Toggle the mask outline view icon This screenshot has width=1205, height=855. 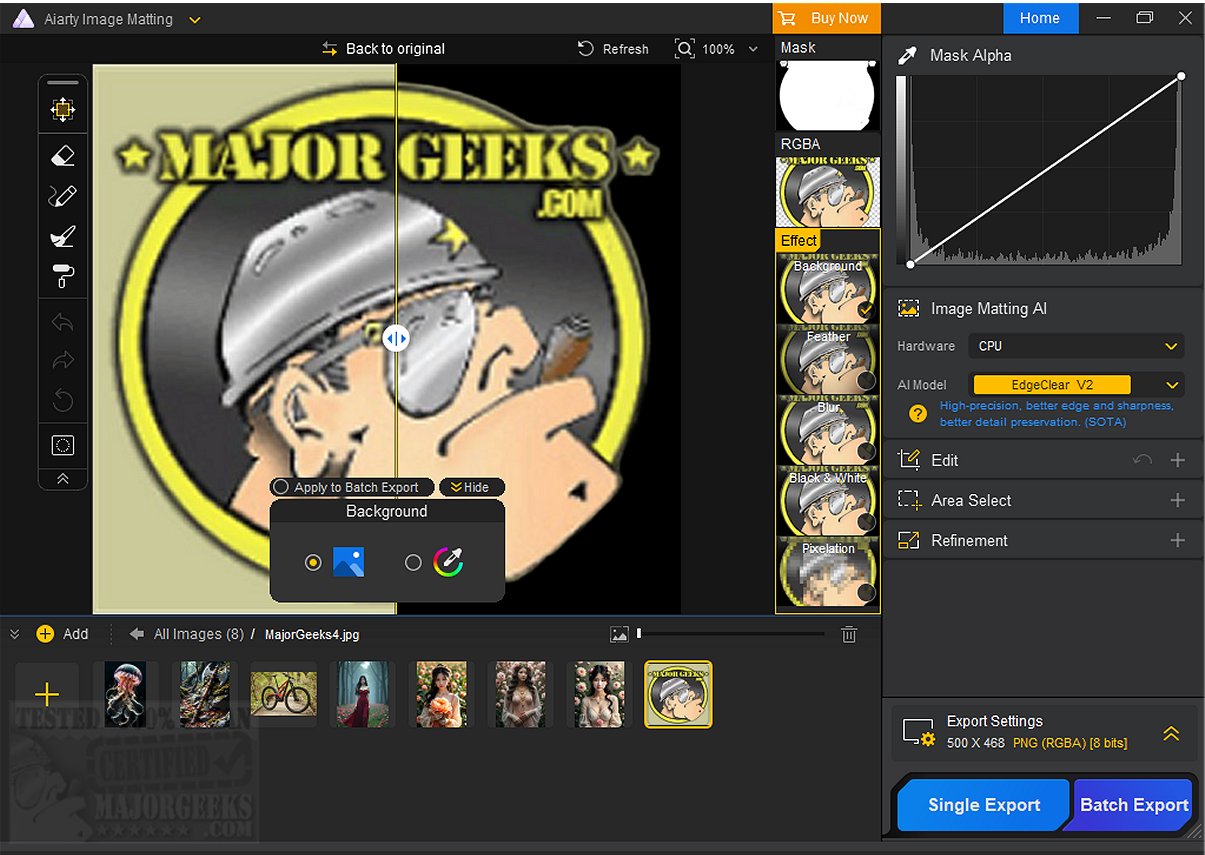(x=63, y=446)
